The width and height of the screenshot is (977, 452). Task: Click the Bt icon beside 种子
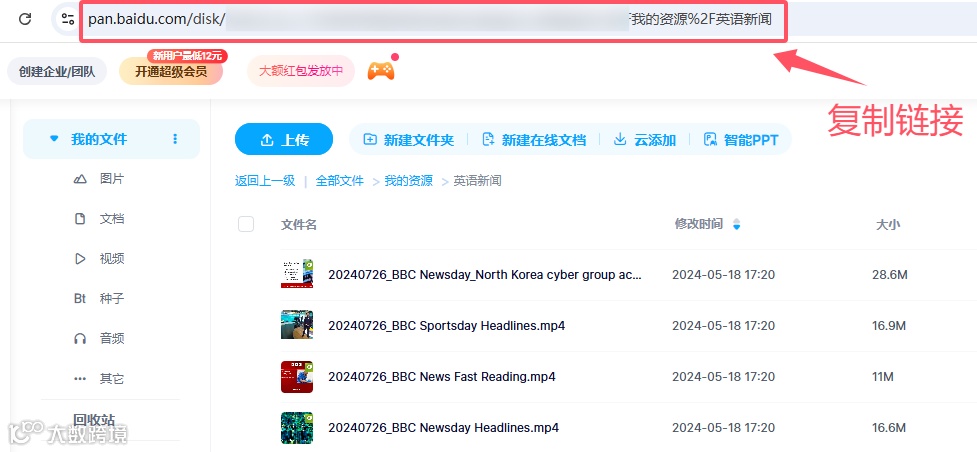click(x=80, y=299)
